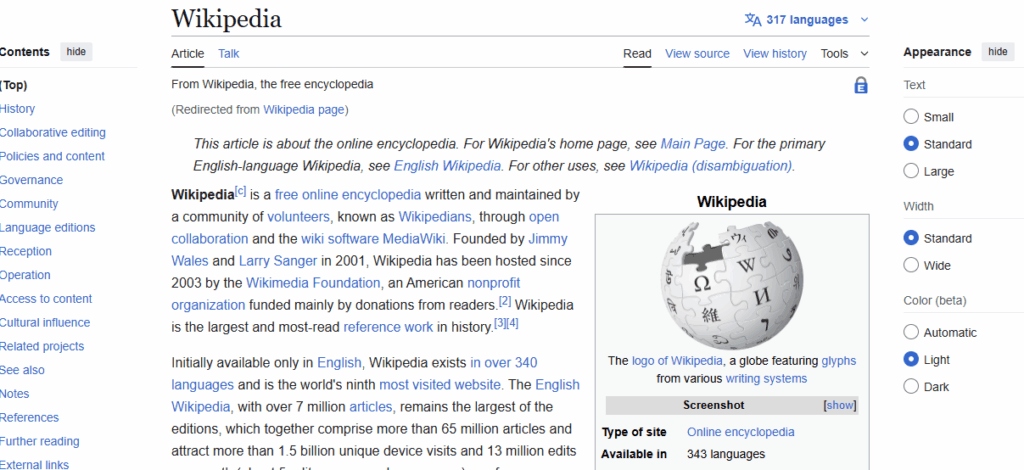Click the English Wikipedia hatnote link

point(447,166)
